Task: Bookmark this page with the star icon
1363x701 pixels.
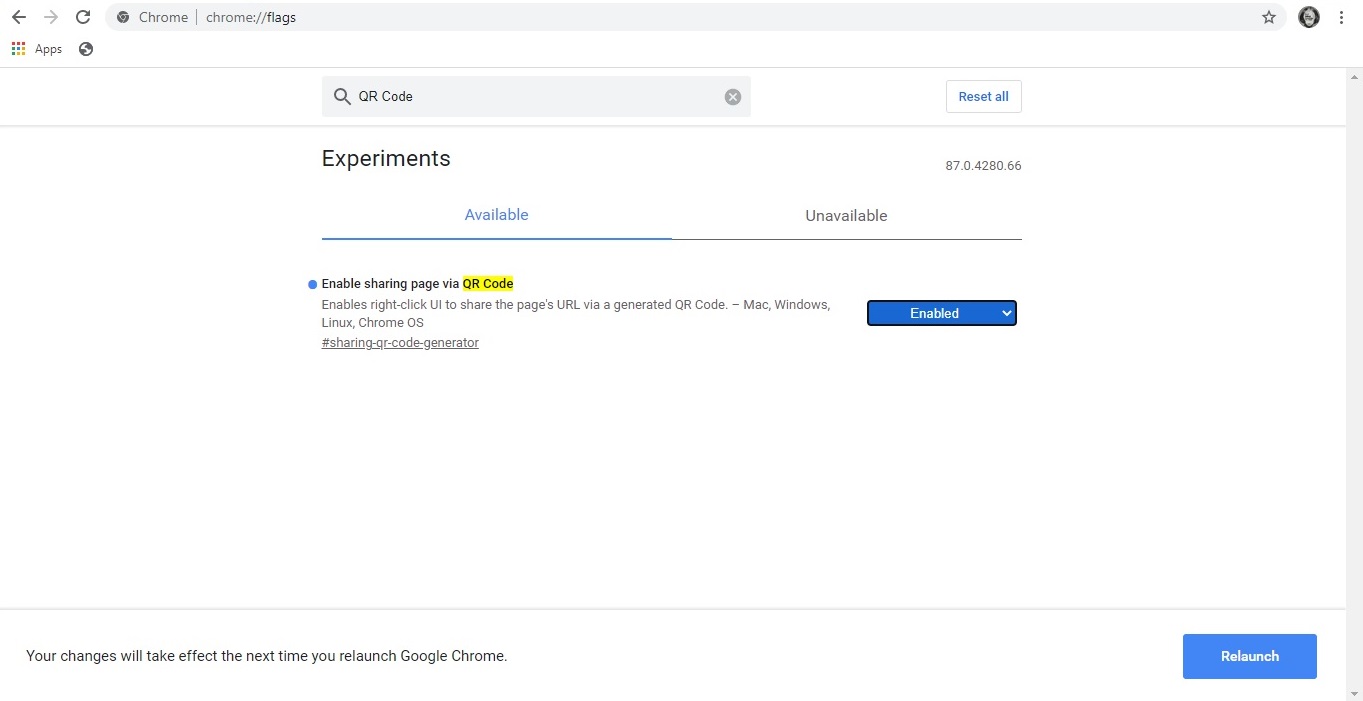Action: pyautogui.click(x=1268, y=17)
